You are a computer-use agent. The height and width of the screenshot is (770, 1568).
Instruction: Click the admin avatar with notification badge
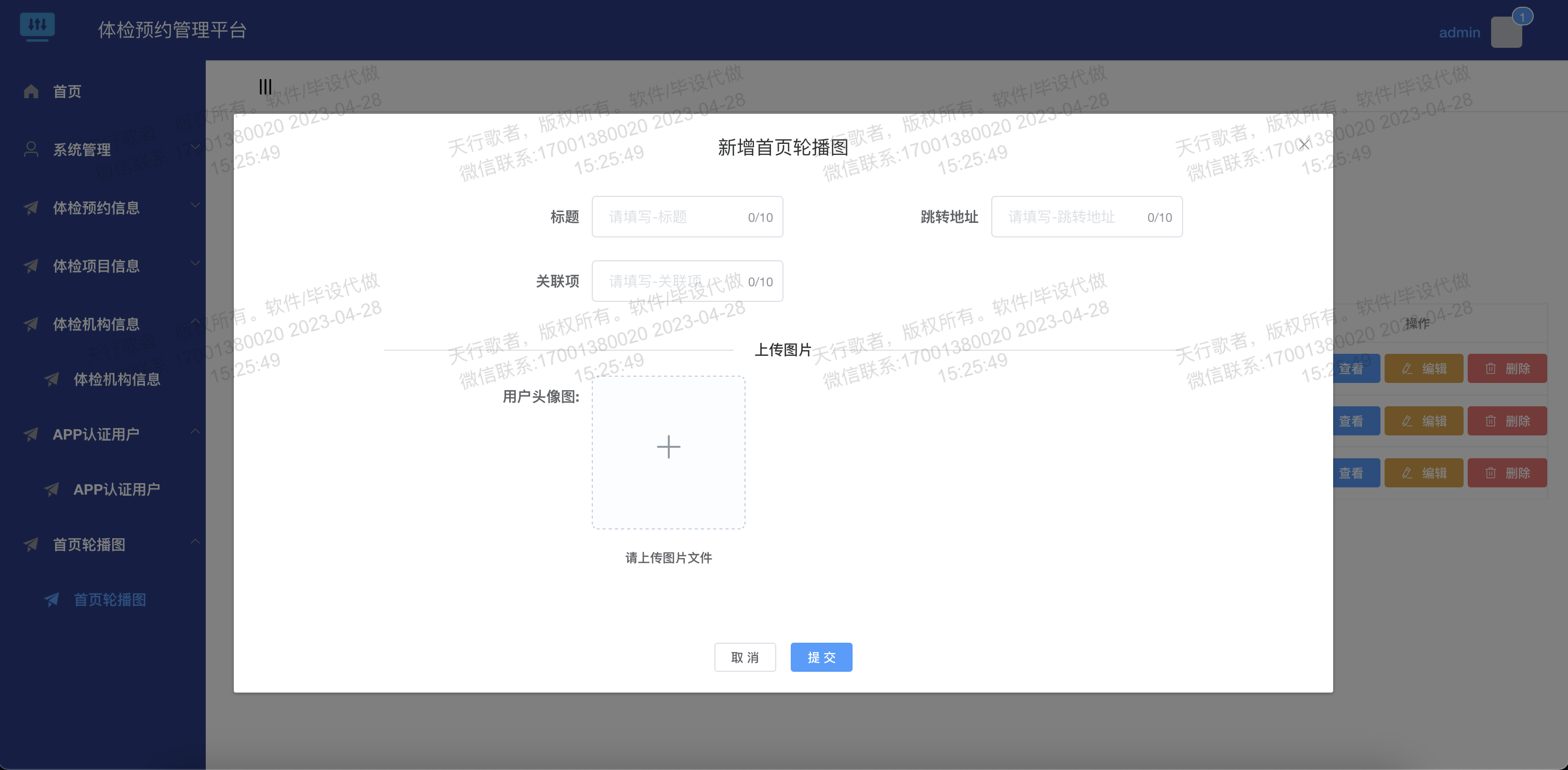[x=1506, y=32]
